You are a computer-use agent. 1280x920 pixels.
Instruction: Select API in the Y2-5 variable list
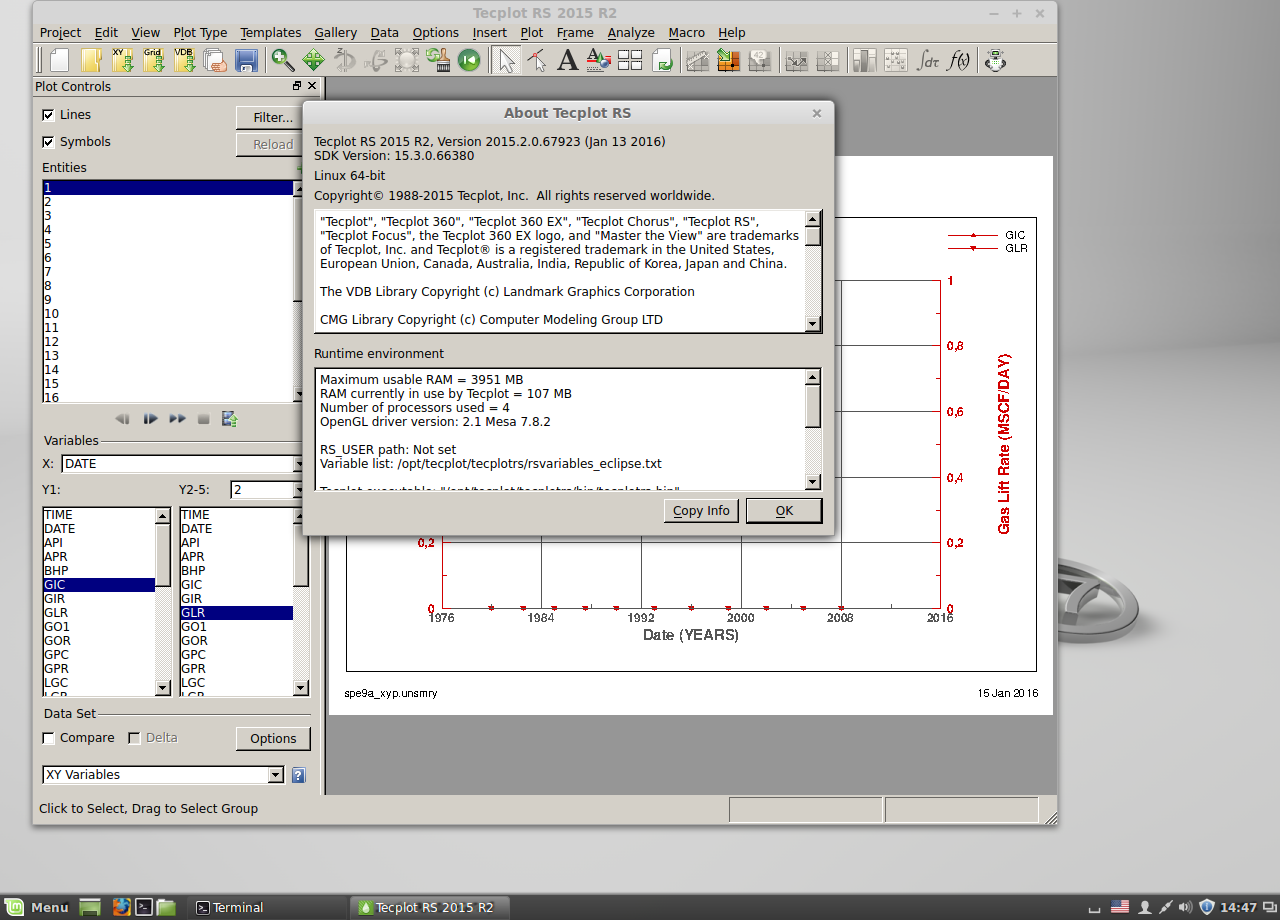click(236, 543)
